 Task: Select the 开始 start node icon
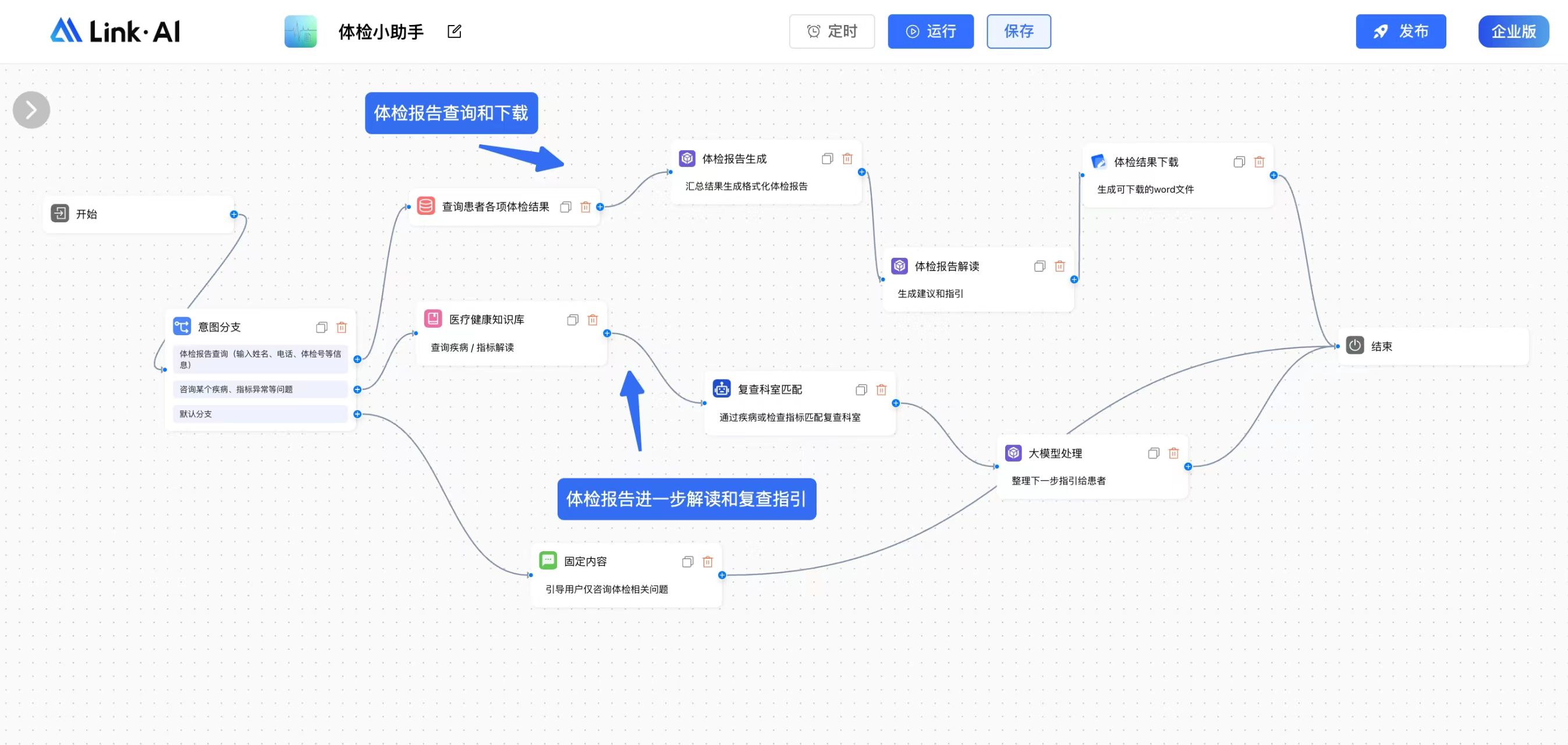tap(59, 214)
